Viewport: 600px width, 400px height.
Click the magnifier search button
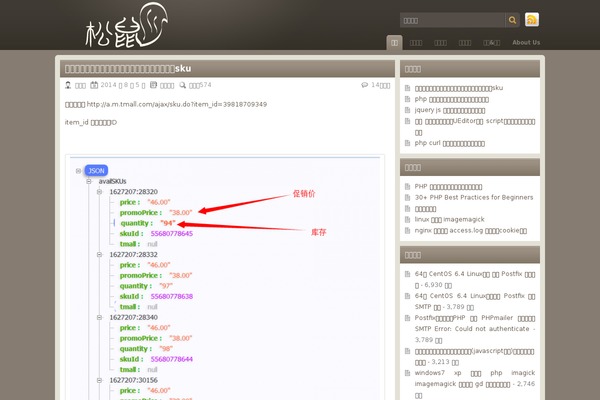point(512,20)
